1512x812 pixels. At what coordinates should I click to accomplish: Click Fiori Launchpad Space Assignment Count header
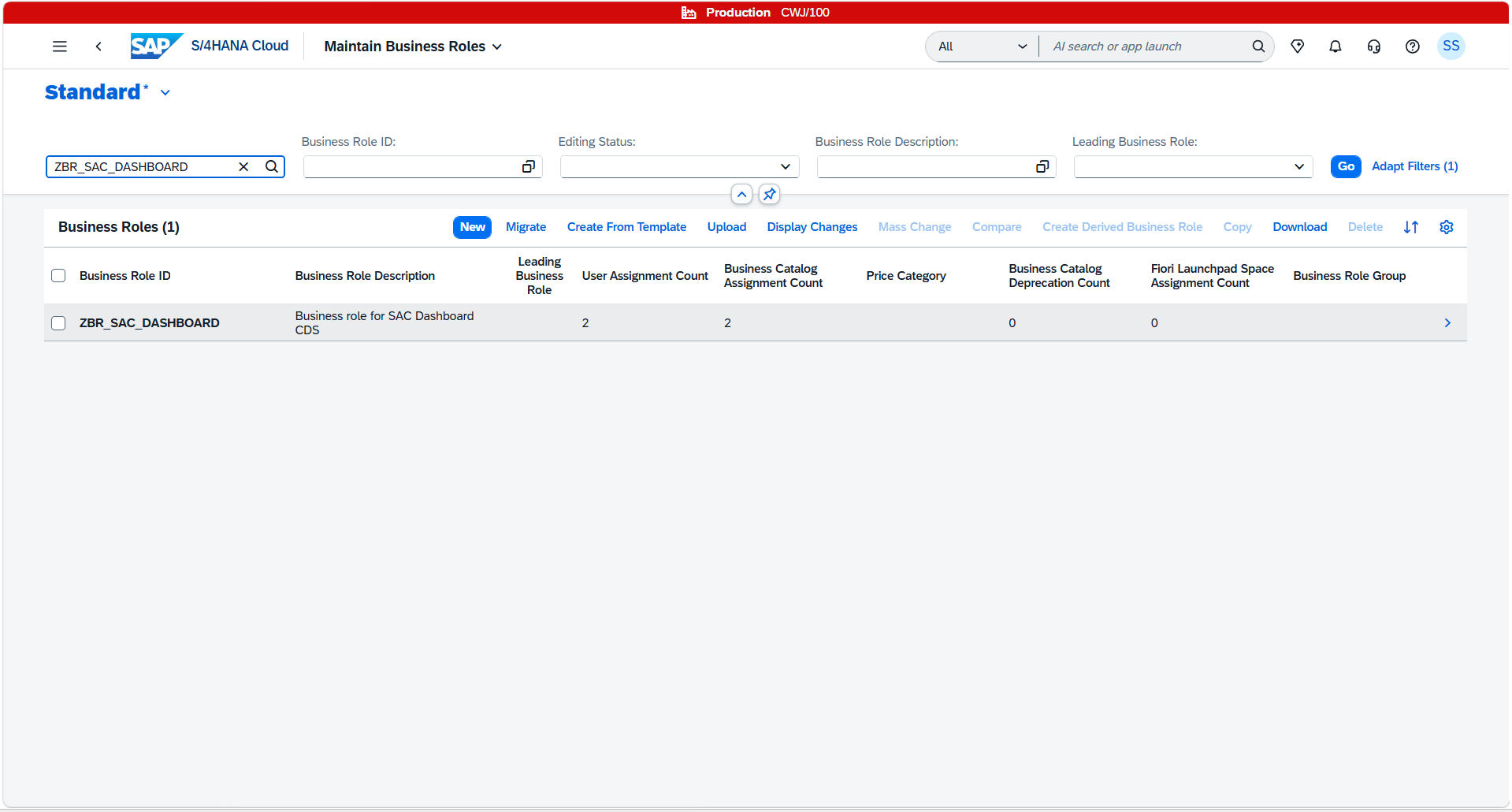point(1213,276)
